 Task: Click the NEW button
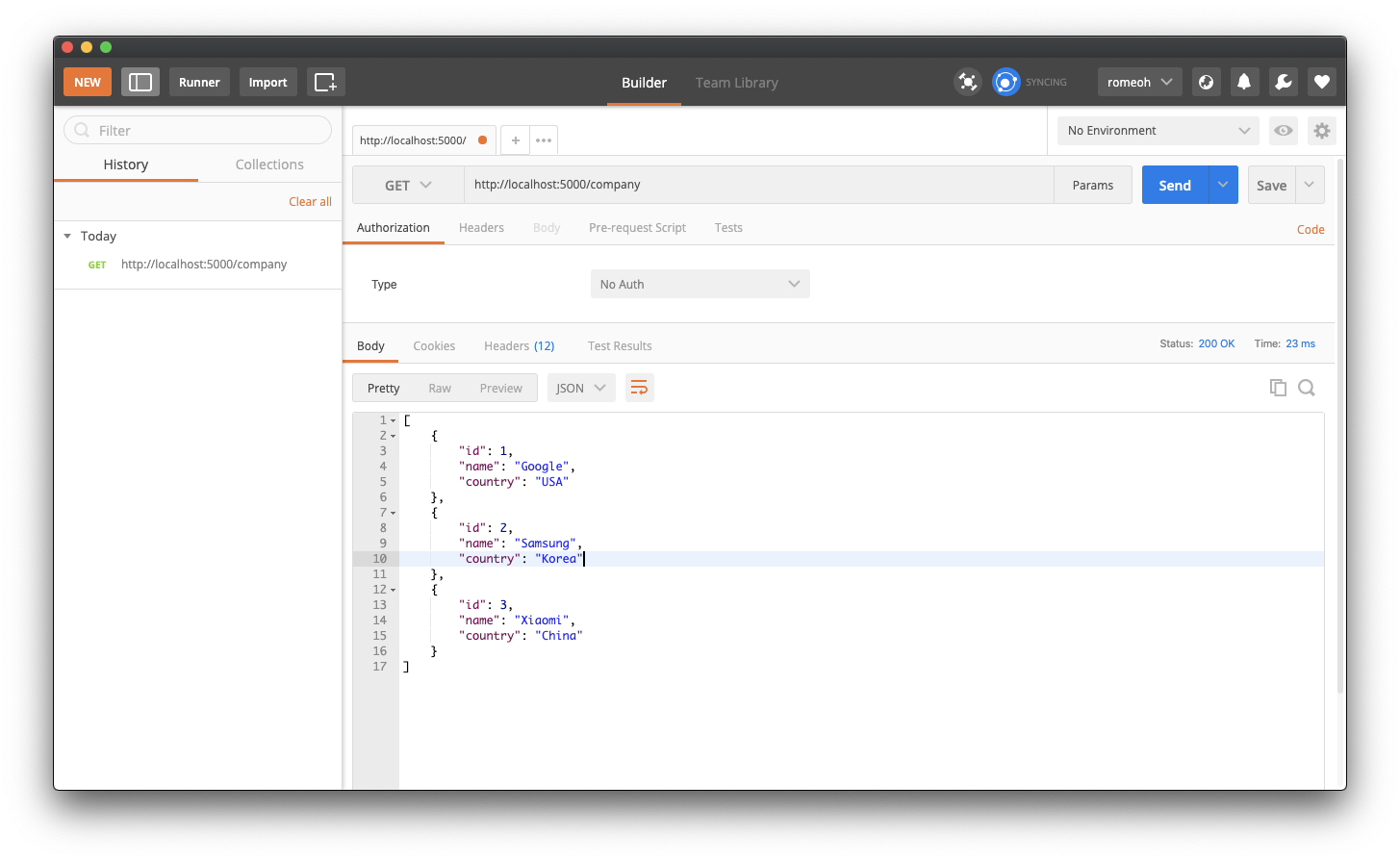coord(88,82)
